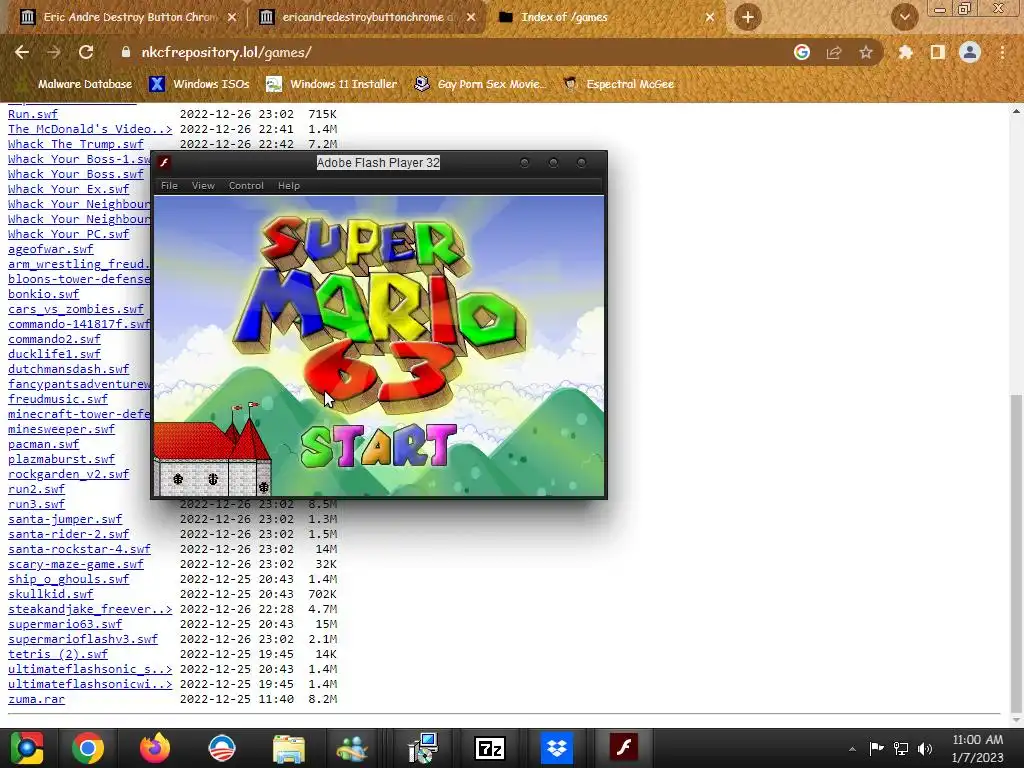
Task: Open Dropbox from the taskbar
Action: [557, 748]
